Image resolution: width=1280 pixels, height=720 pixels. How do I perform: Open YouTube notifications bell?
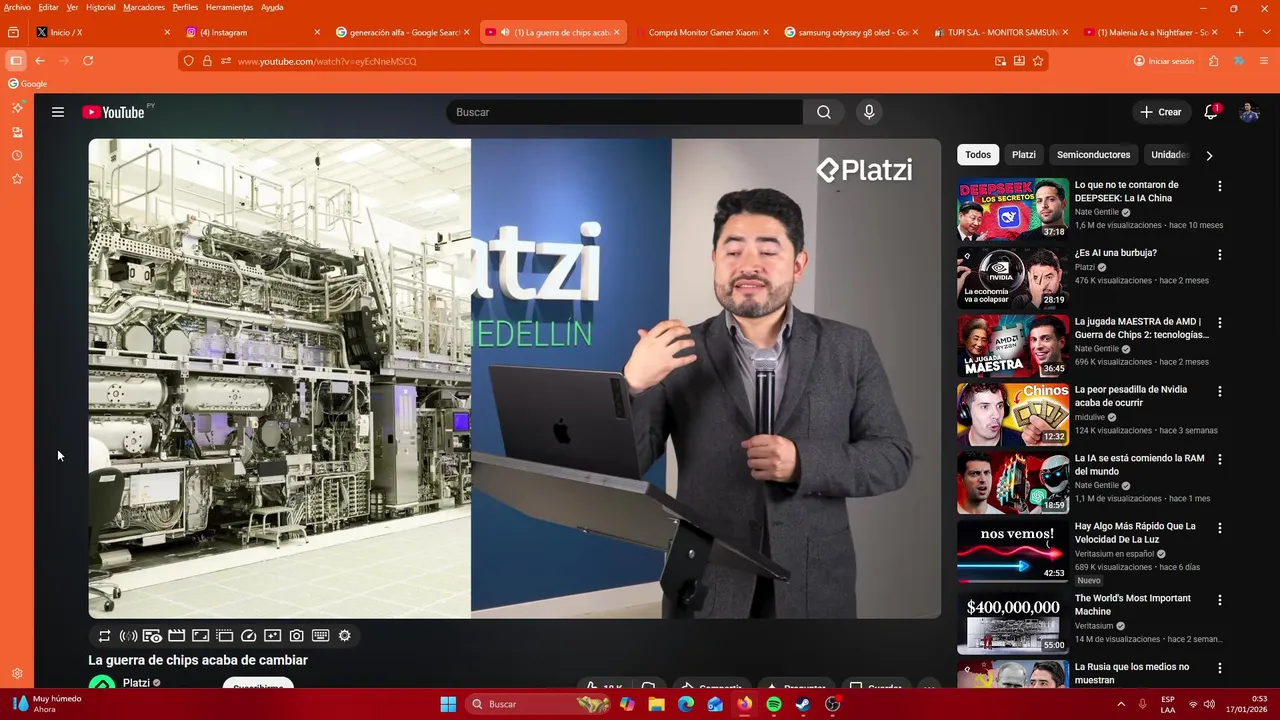(x=1211, y=112)
